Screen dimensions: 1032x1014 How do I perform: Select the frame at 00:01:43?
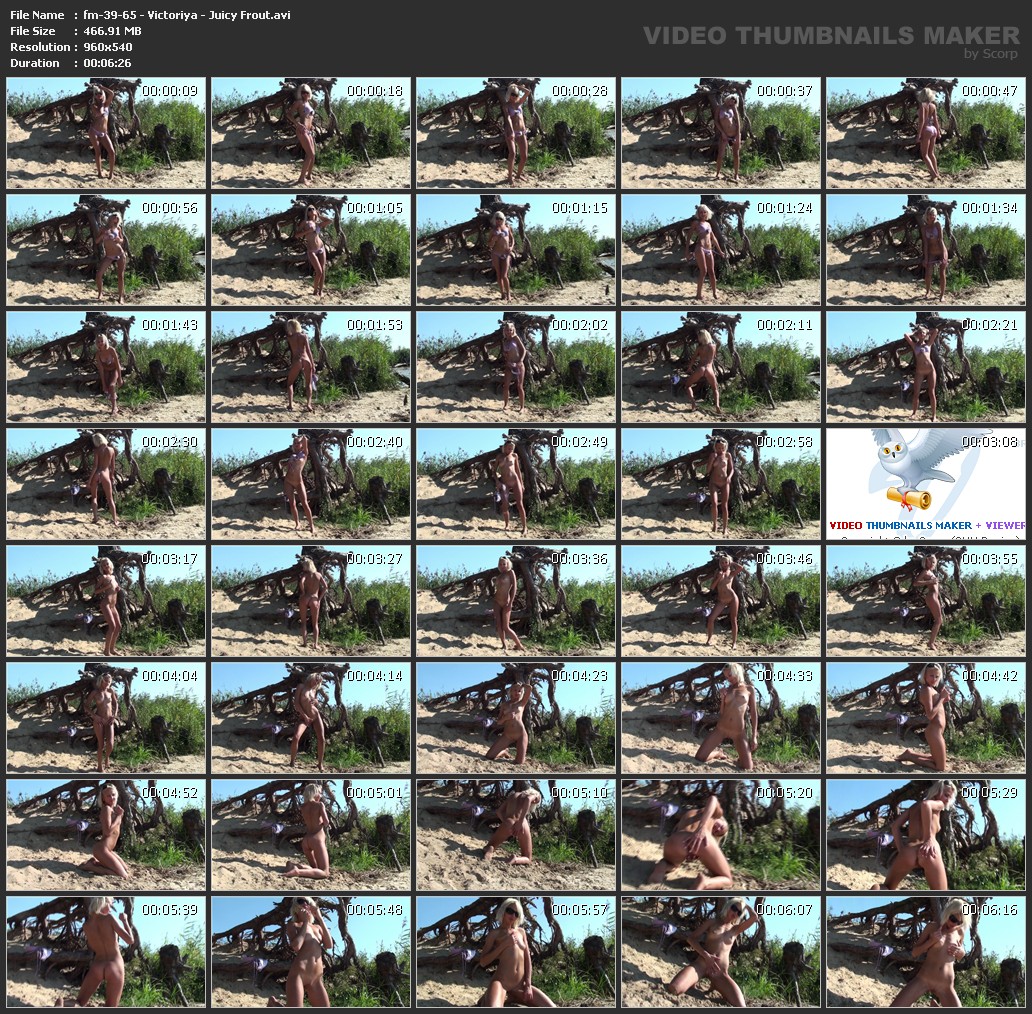106,367
